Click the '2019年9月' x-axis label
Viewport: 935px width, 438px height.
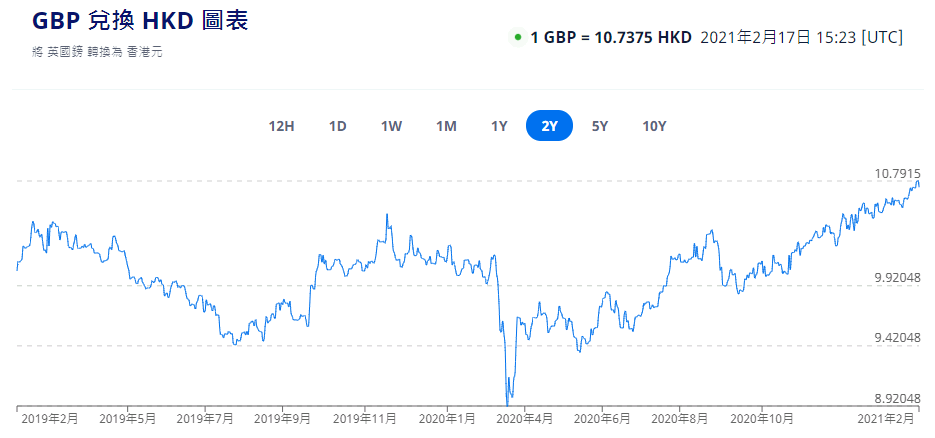click(282, 419)
